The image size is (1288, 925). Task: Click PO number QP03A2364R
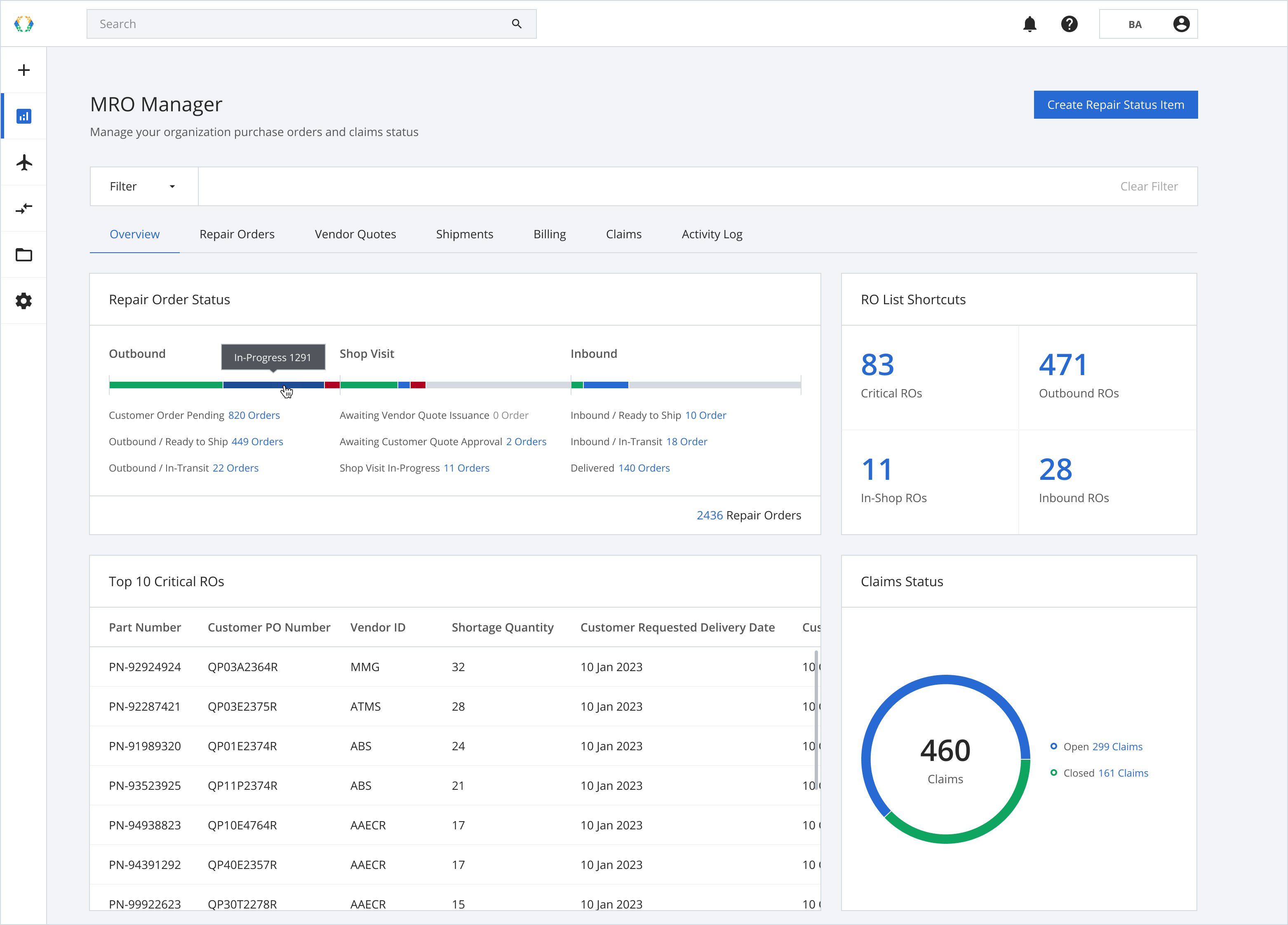coord(242,667)
